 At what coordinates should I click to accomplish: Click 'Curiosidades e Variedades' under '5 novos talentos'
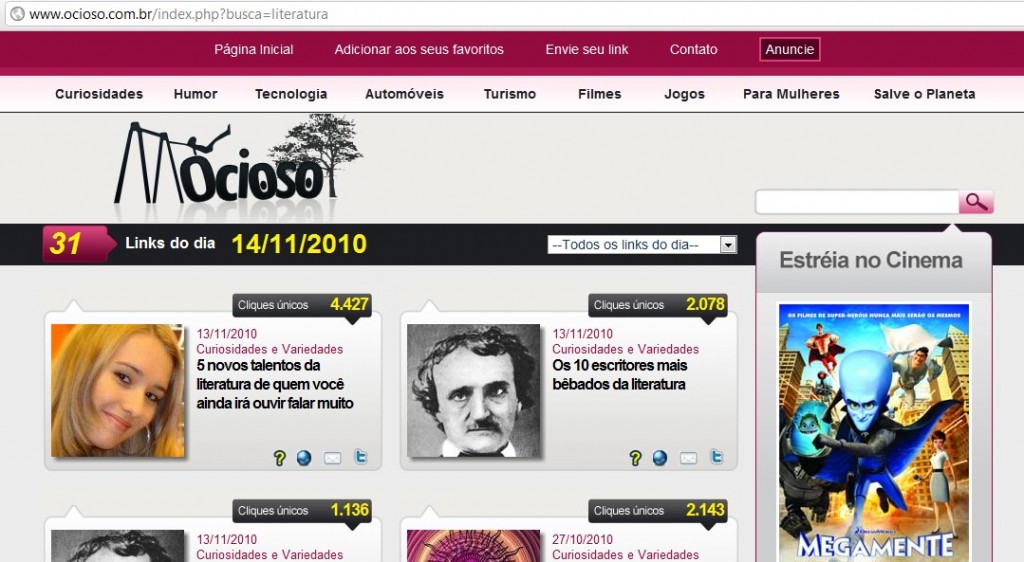[270, 349]
